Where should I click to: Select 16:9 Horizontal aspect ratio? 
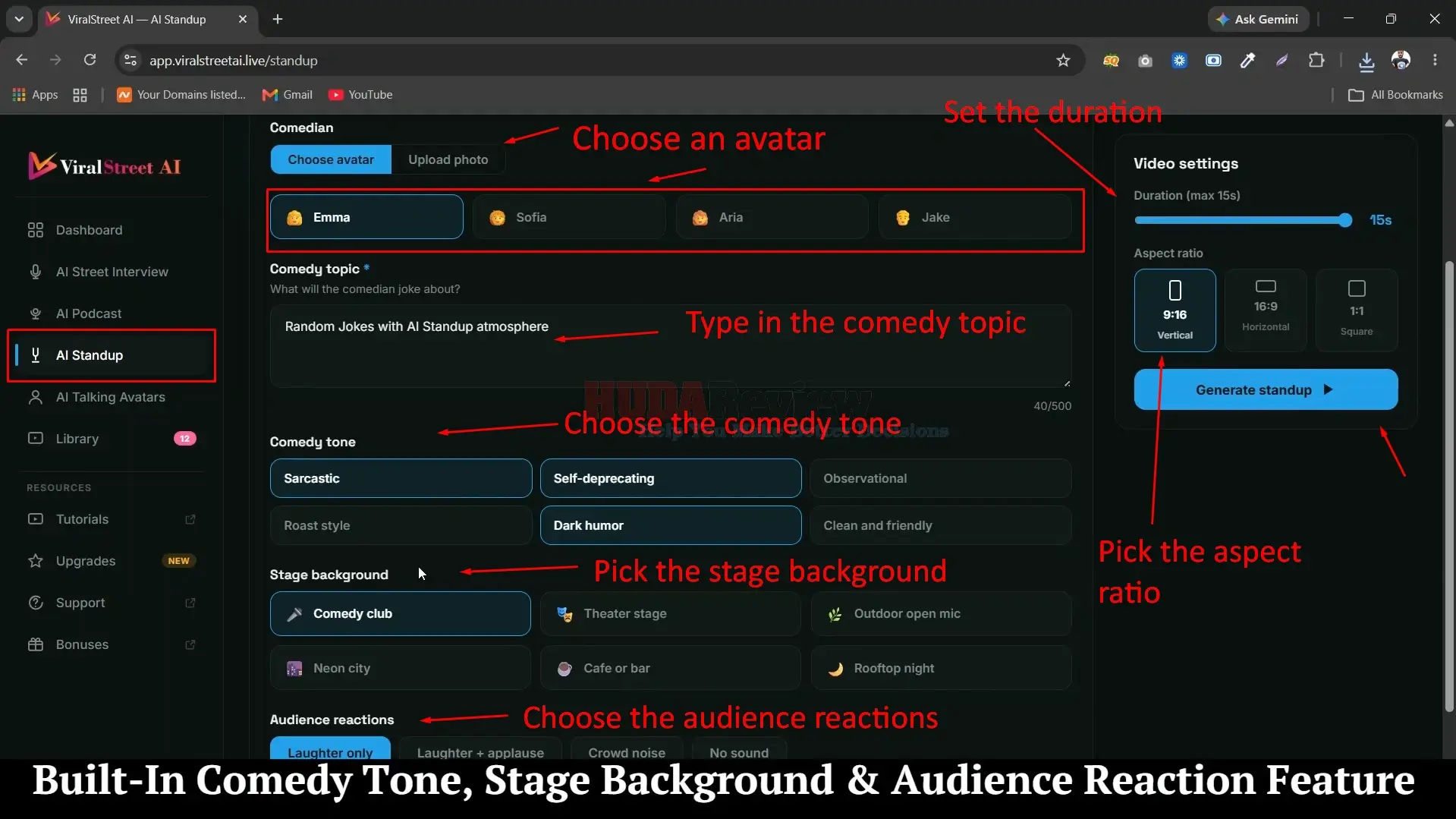click(x=1266, y=310)
